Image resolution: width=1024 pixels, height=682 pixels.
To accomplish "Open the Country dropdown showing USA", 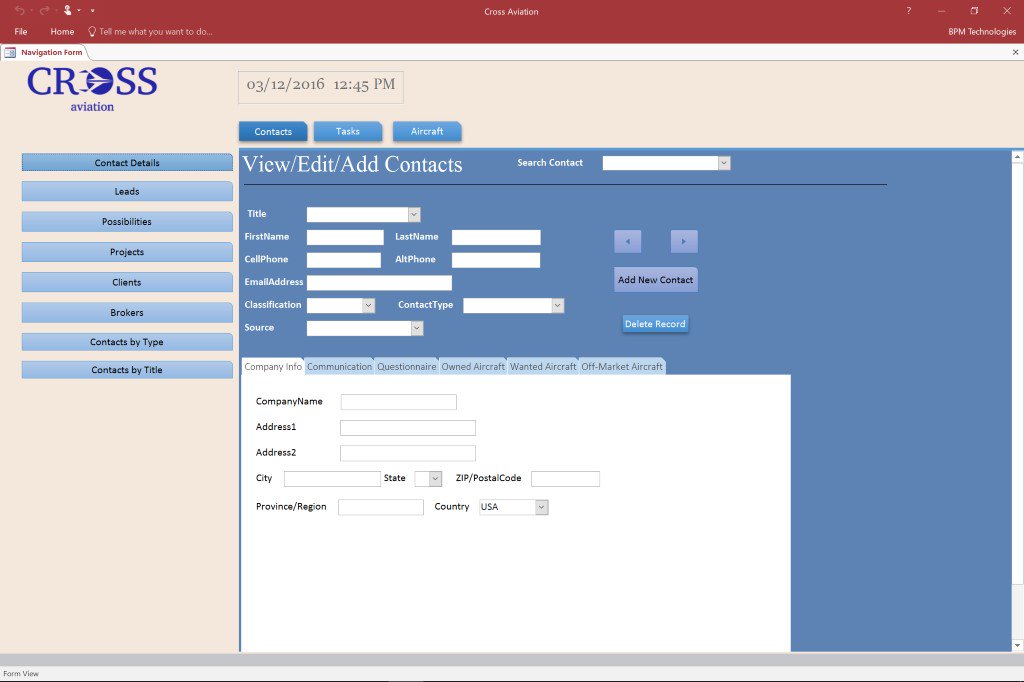I will 541,507.
